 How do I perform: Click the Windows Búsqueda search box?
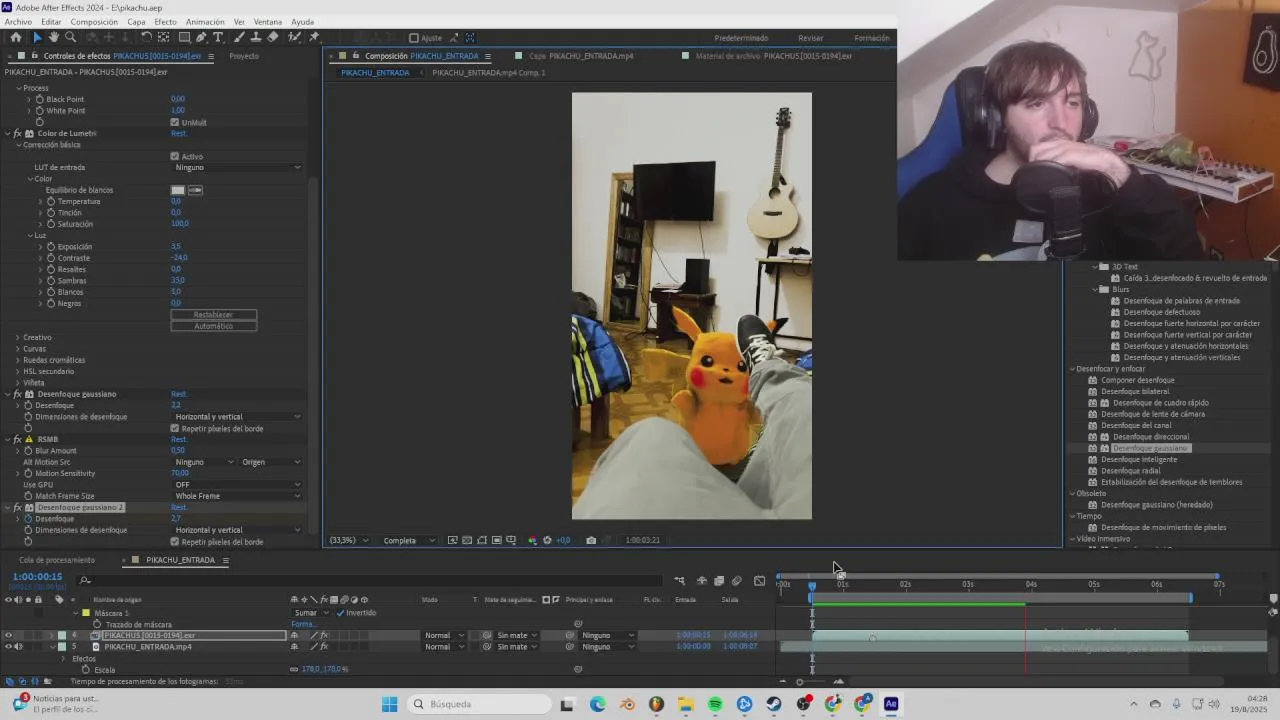(479, 704)
